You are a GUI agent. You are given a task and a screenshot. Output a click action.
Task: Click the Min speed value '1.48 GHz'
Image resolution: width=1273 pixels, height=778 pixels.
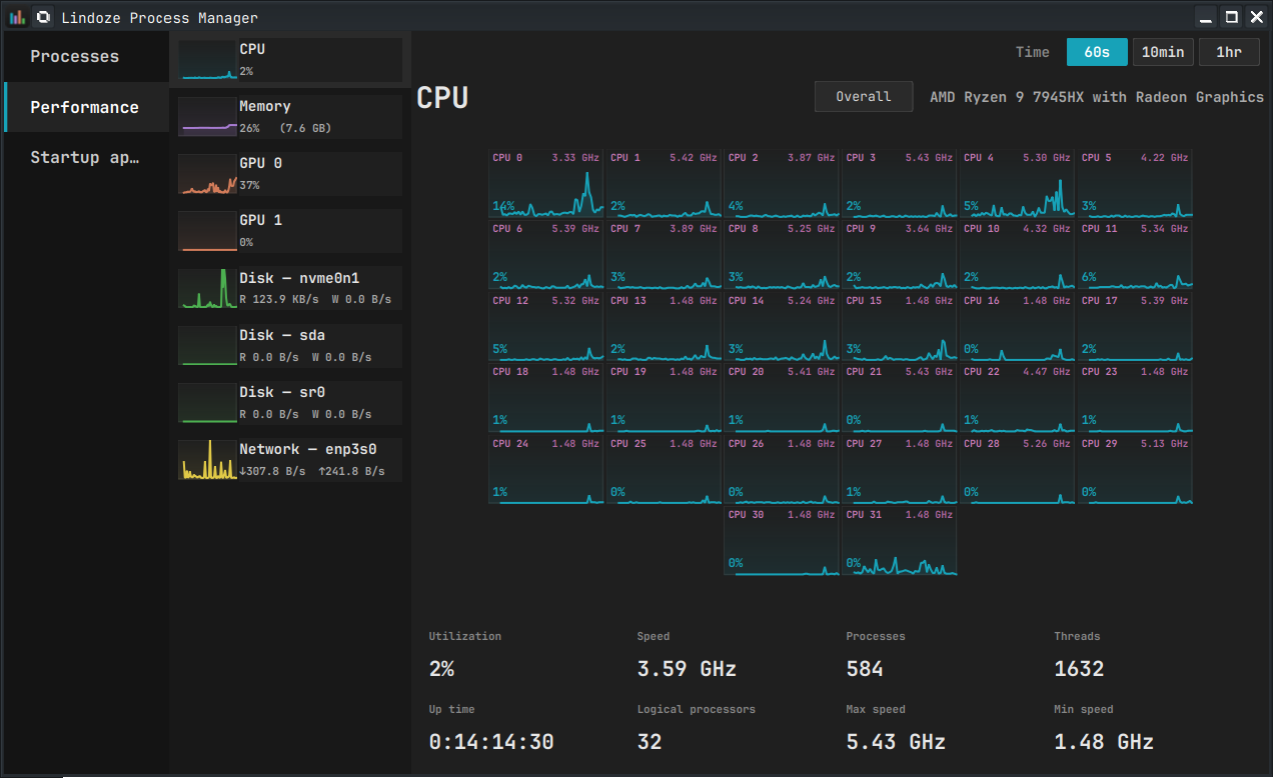point(1104,742)
